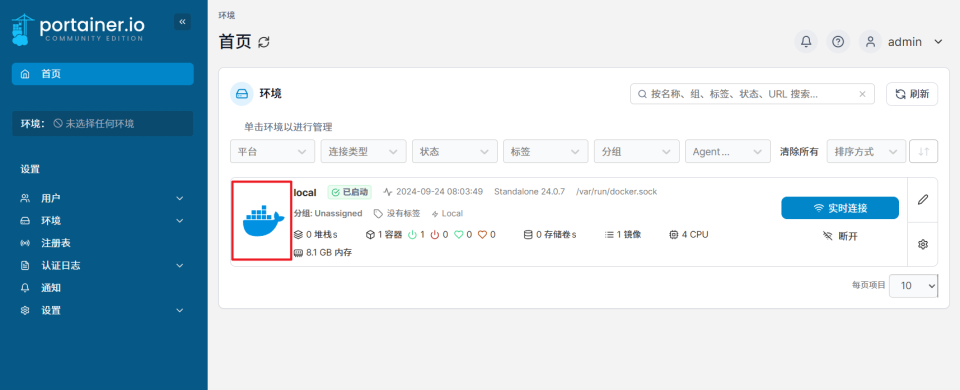Click the green healthy heart icon
Image resolution: width=960 pixels, height=390 pixels.
(459, 234)
